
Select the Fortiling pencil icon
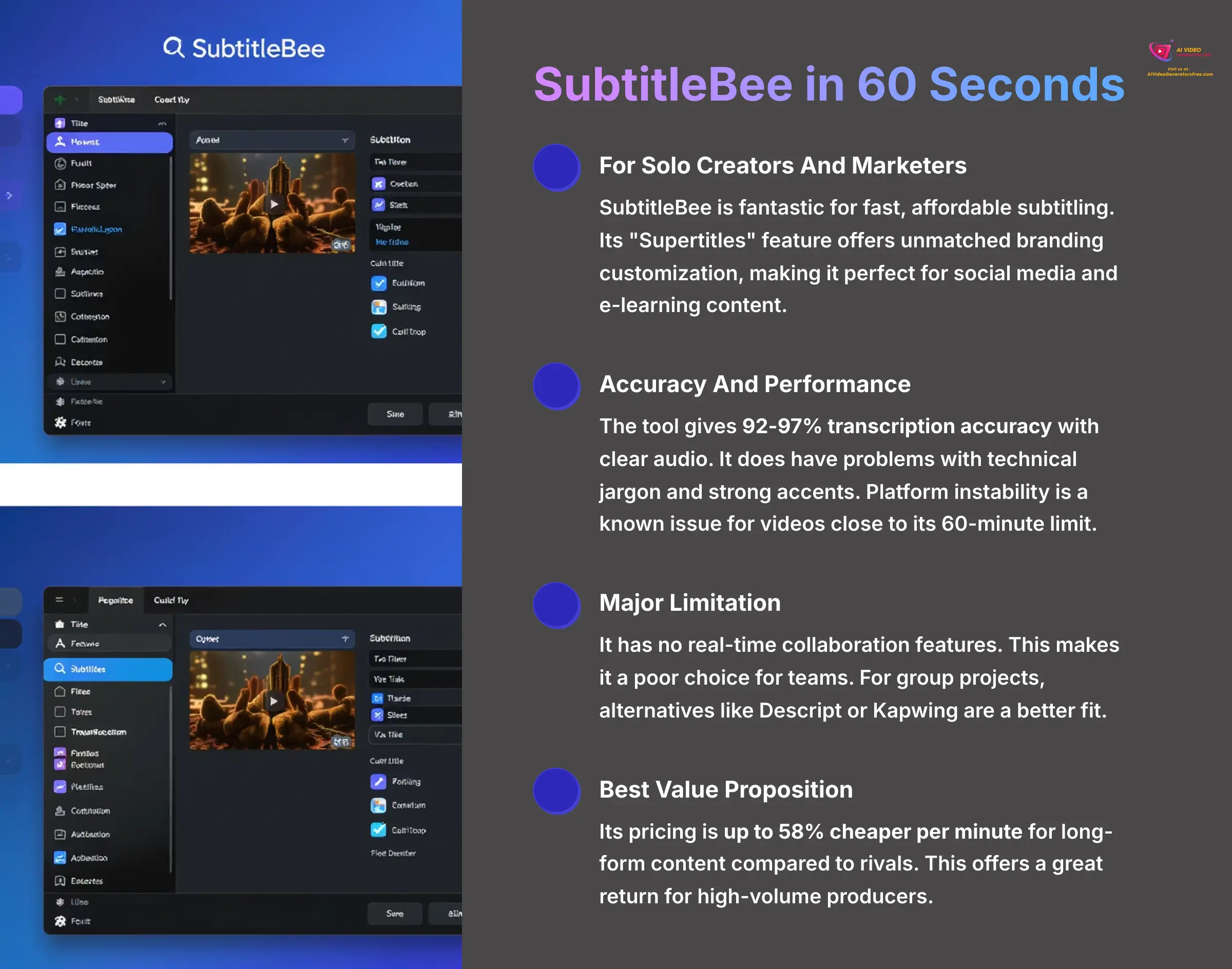coord(378,782)
